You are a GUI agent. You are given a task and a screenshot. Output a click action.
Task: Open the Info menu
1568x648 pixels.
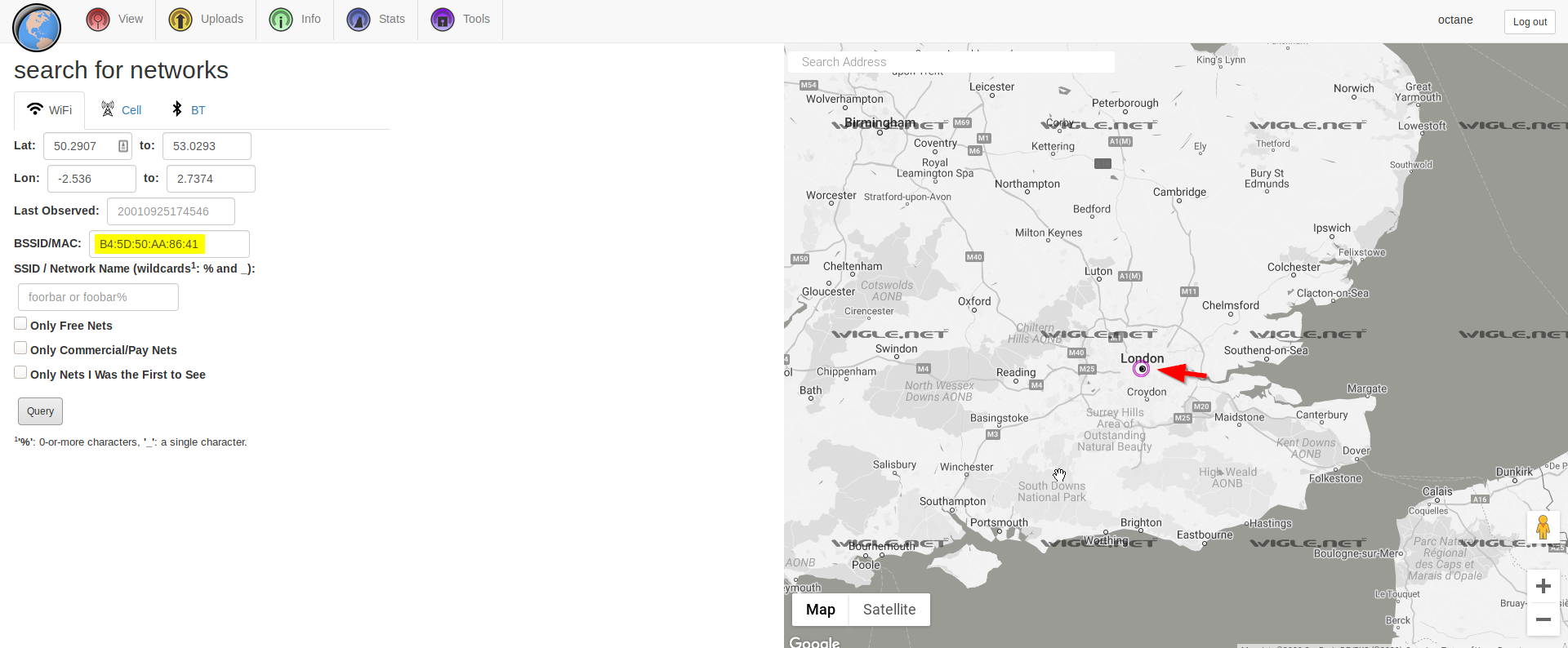click(x=295, y=20)
